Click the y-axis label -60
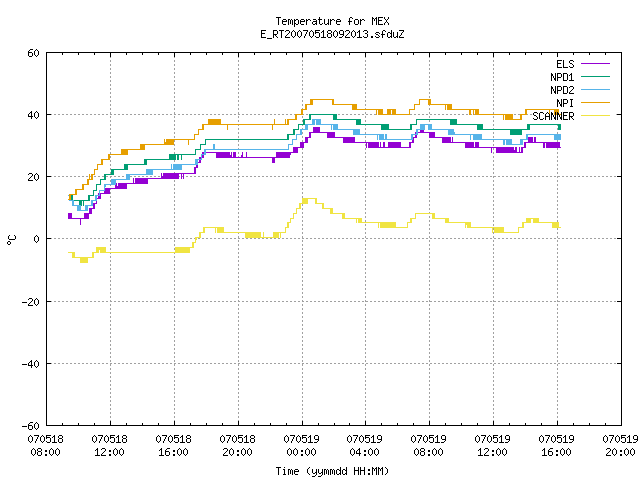The image size is (640, 480). (x=31, y=426)
